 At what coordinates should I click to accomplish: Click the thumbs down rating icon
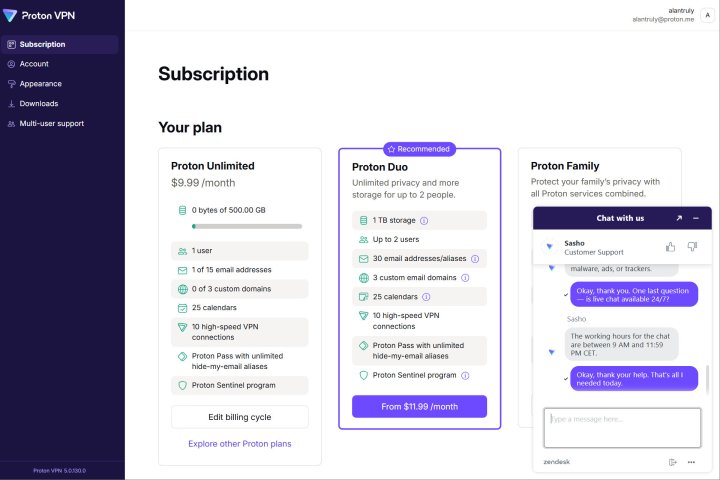692,246
